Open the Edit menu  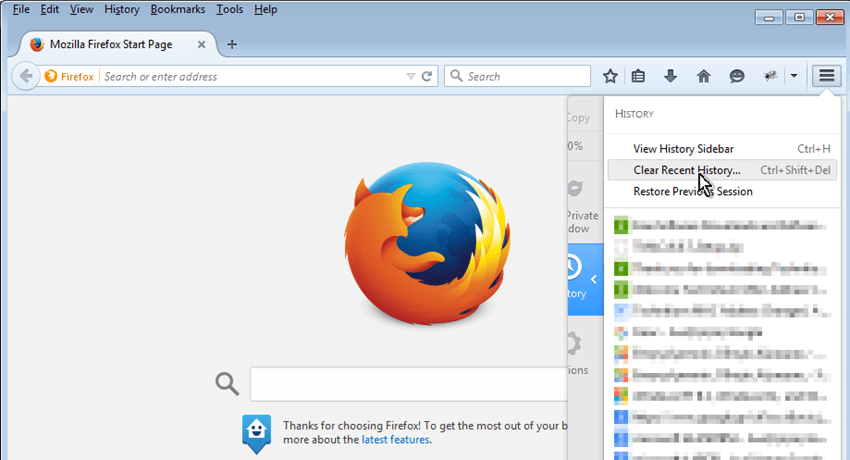coord(49,9)
